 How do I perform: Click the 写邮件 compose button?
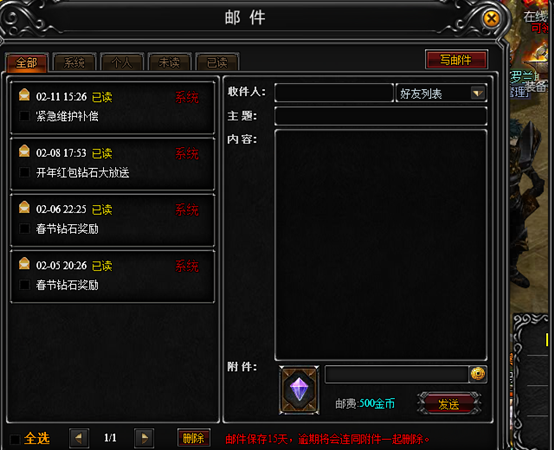(456, 60)
